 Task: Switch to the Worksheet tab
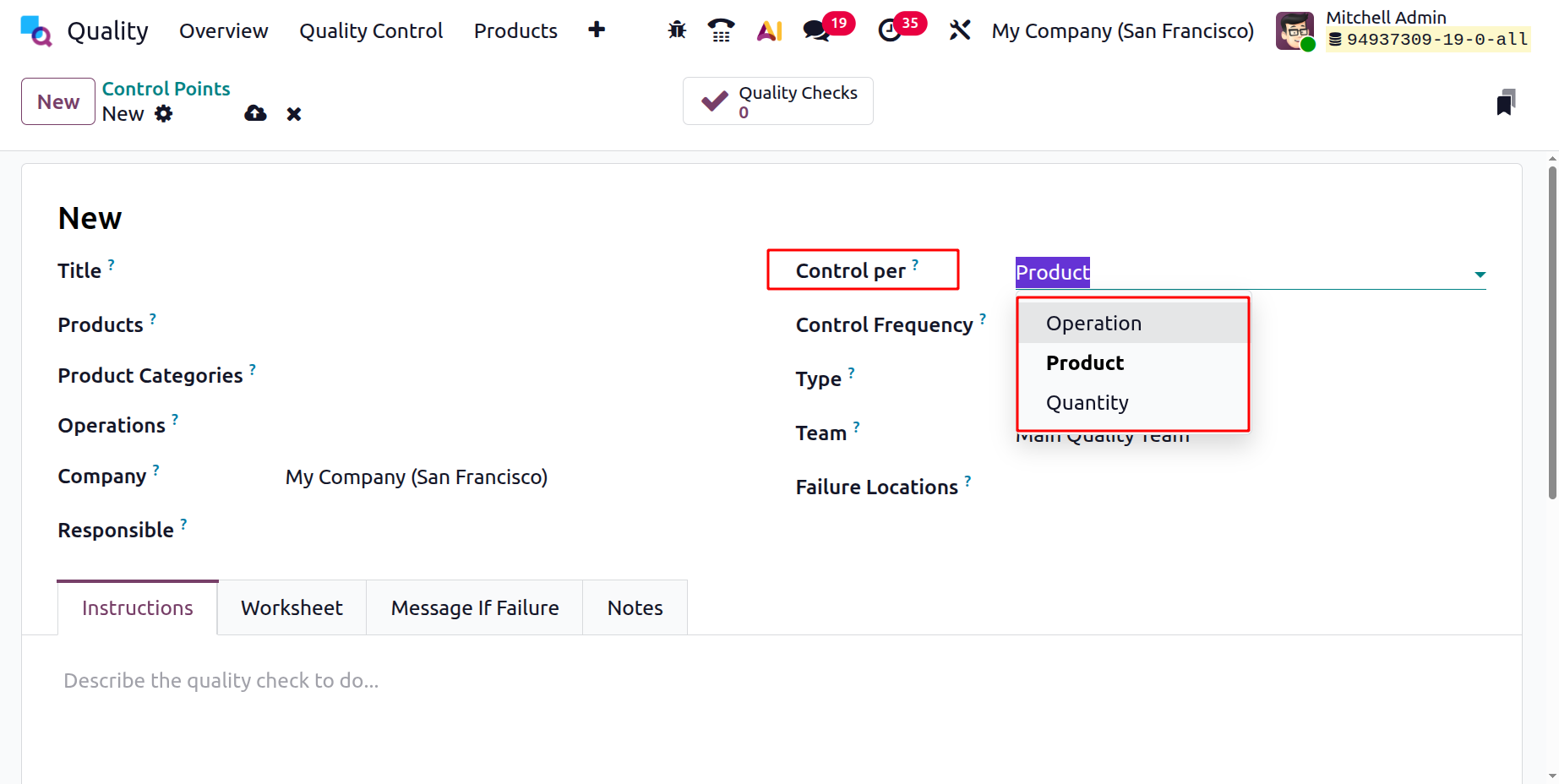pos(291,607)
